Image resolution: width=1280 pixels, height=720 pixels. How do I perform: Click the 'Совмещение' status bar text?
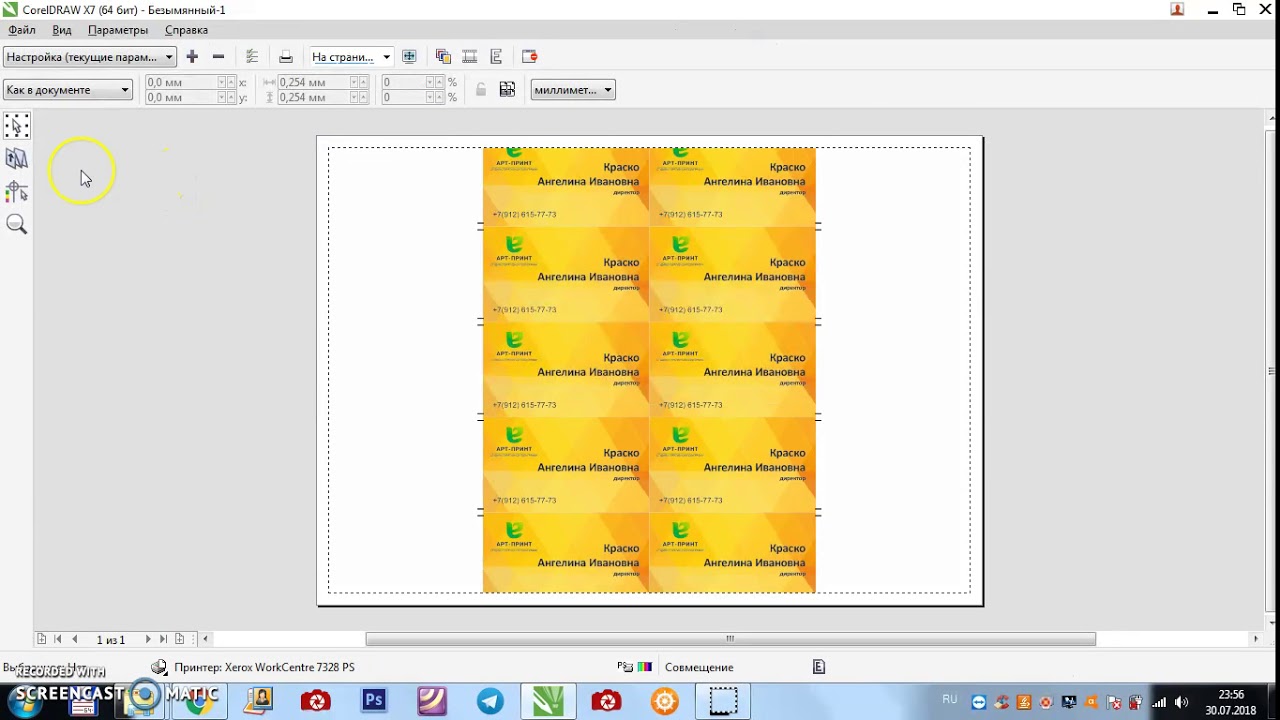coord(699,667)
